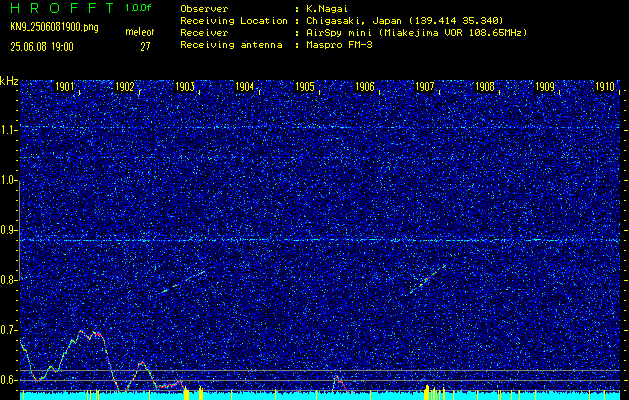Click the meteor echo streak near 1903
This screenshot has width=629, height=400.
coord(181,282)
